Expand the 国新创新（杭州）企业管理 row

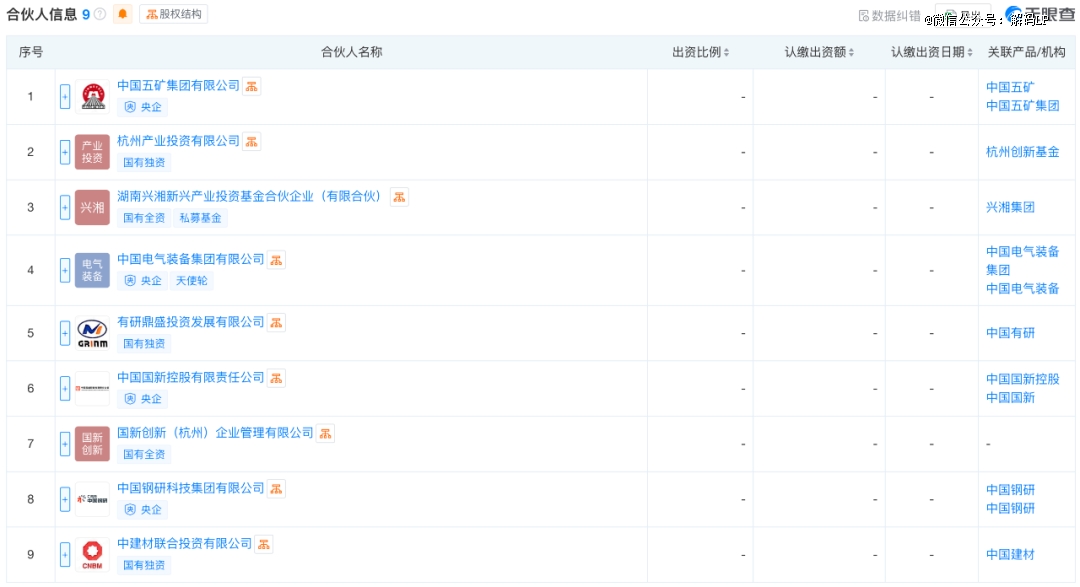click(x=65, y=444)
